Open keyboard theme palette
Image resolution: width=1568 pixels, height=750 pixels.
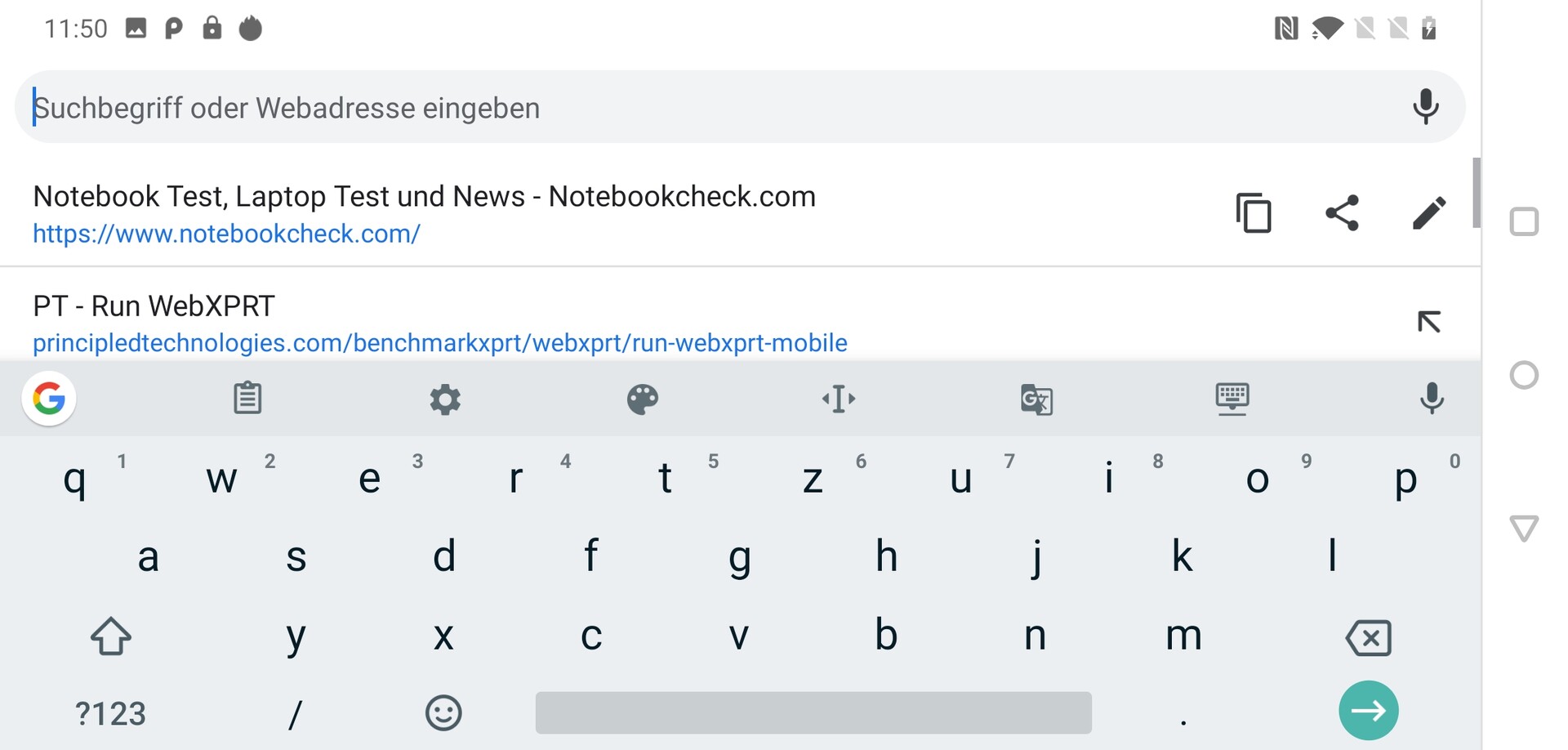pos(643,400)
